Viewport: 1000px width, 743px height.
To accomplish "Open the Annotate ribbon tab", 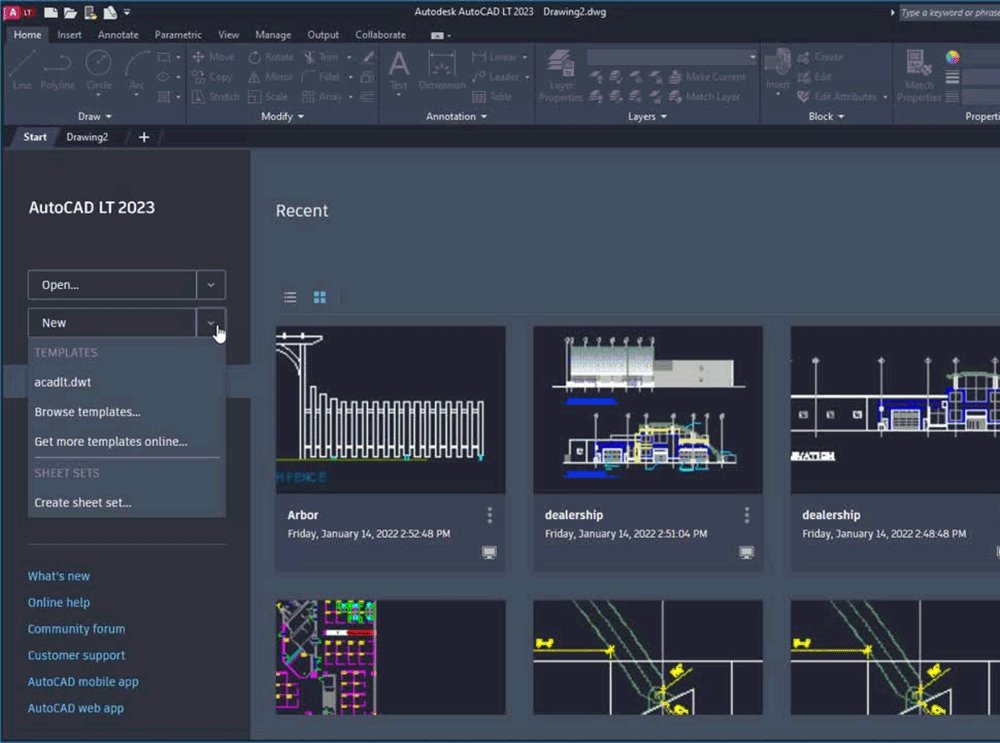I will pyautogui.click(x=118, y=35).
